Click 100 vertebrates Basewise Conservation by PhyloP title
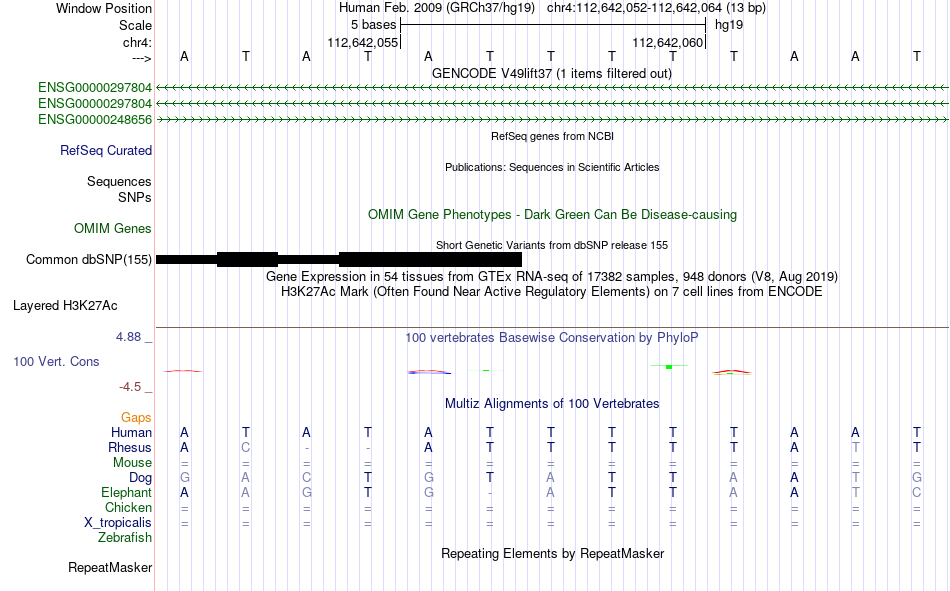Viewport: 950px width, 591px height. coord(552,338)
